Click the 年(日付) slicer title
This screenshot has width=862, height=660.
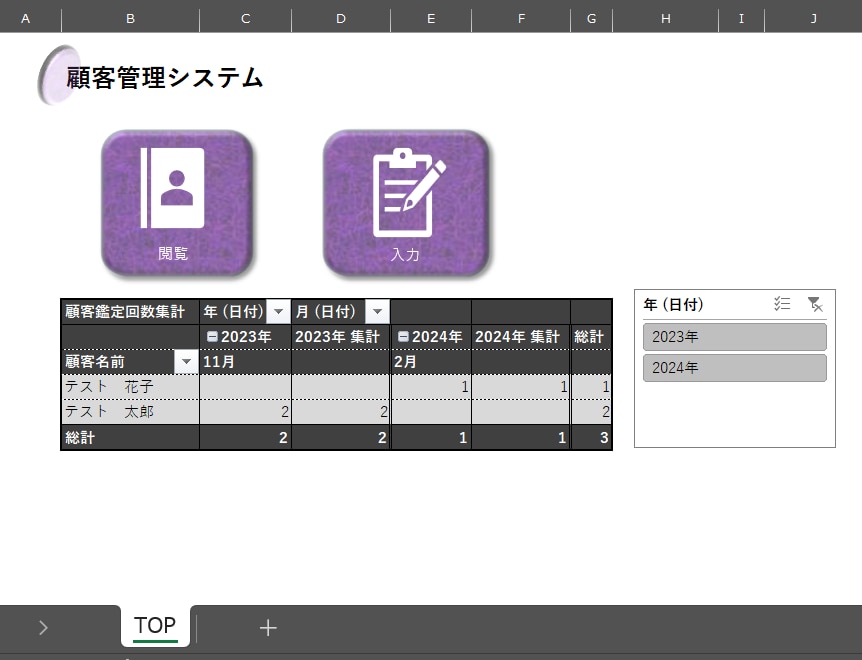click(x=673, y=304)
